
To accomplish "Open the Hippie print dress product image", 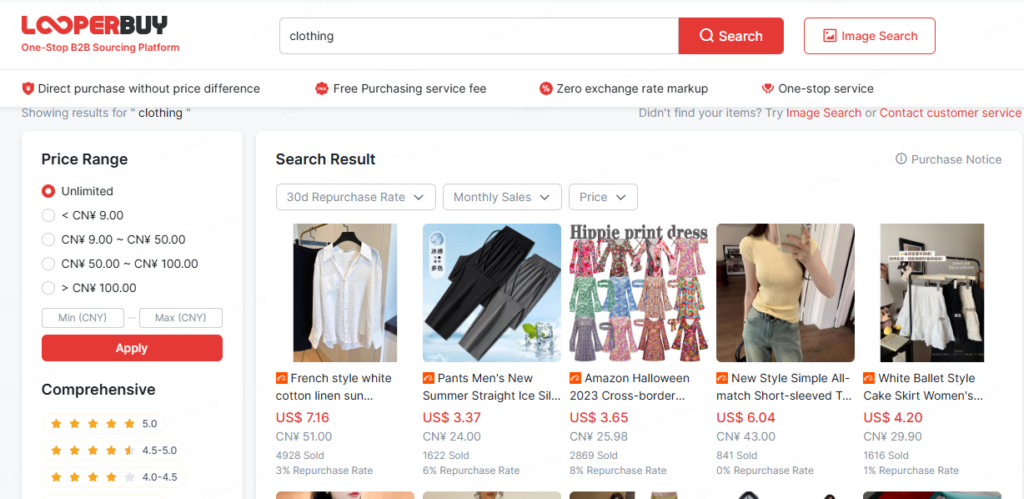I will point(639,293).
